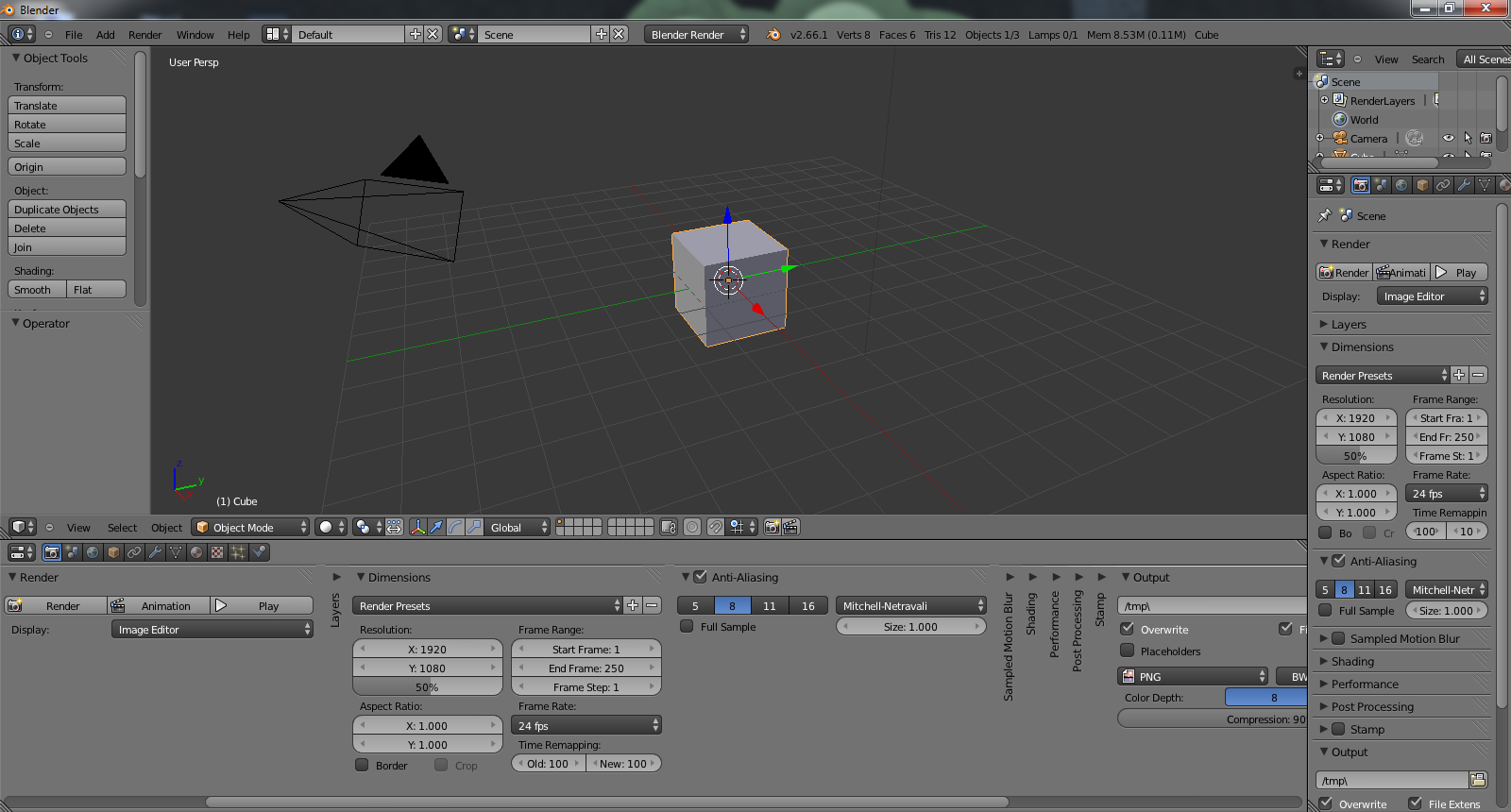
Task: Enable the scale manipulator icon
Action: pyautogui.click(x=474, y=527)
